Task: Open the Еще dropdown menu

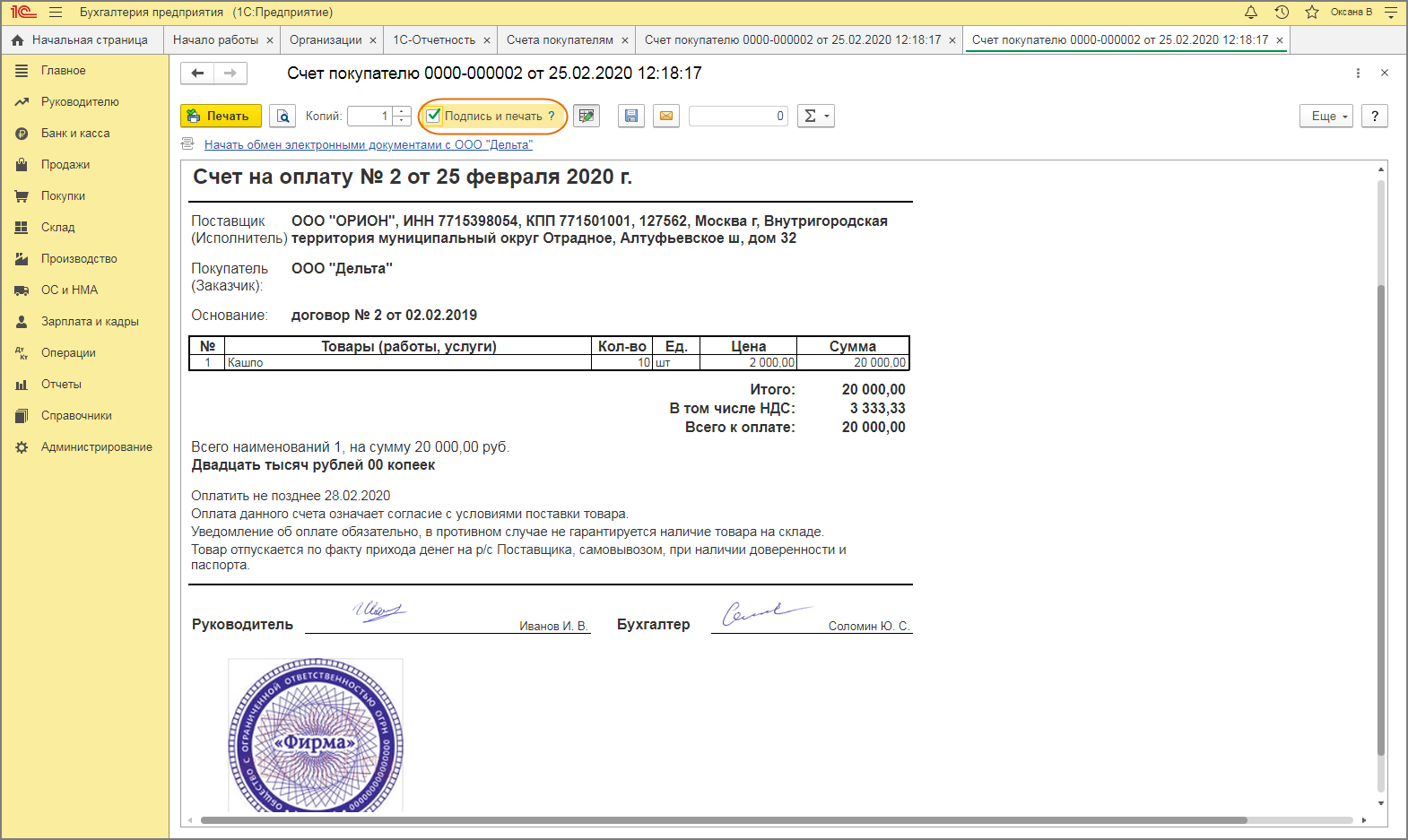Action: [x=1326, y=116]
